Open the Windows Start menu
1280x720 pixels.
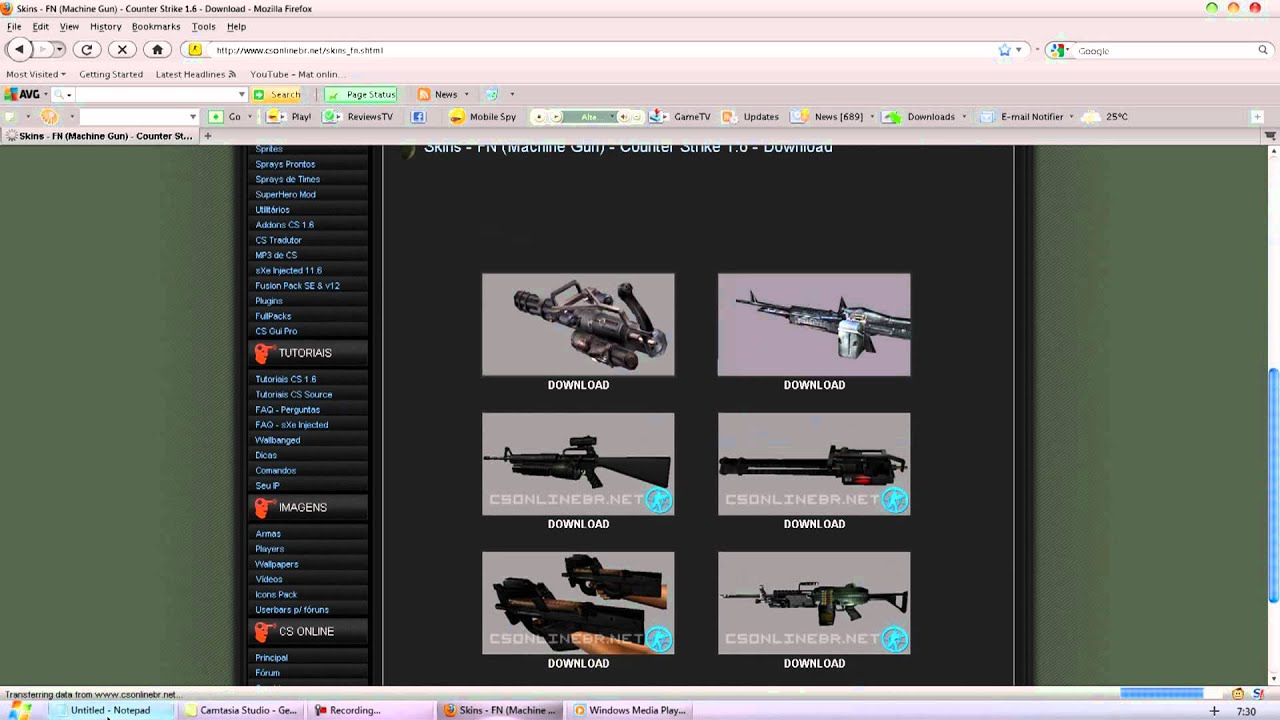tap(18, 710)
